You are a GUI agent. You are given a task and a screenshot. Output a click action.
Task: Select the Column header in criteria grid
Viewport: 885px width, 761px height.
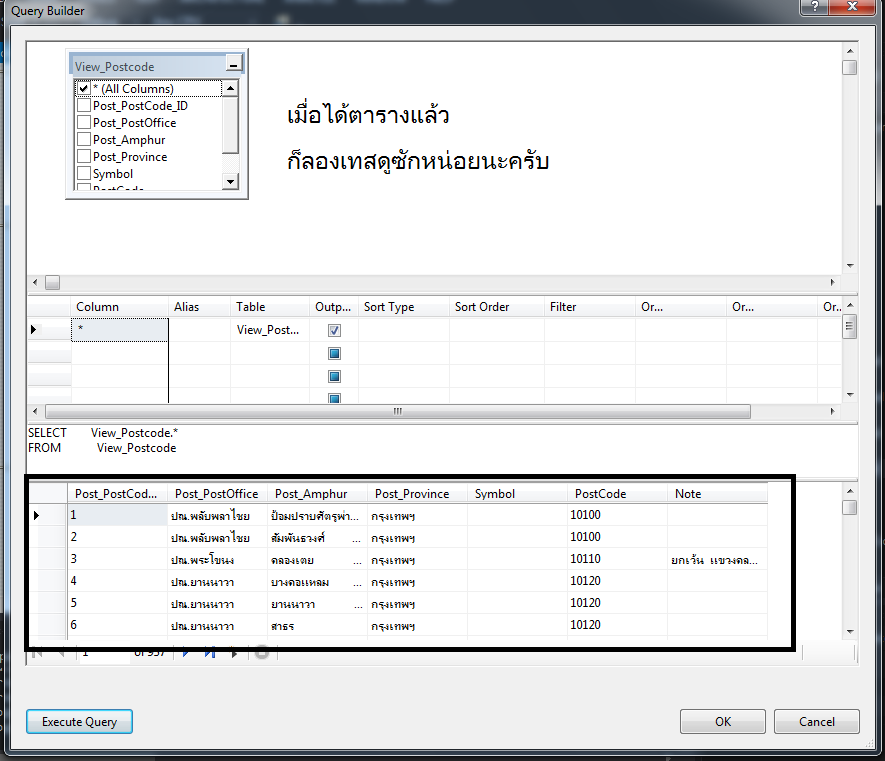tap(120, 307)
